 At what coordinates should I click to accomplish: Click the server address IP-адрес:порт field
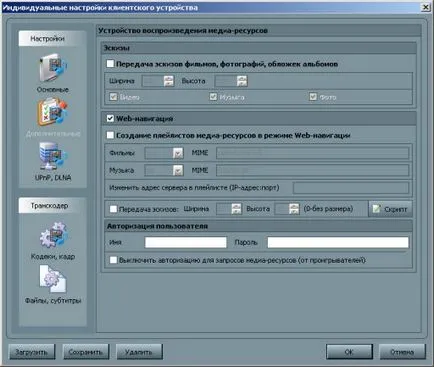coord(351,188)
